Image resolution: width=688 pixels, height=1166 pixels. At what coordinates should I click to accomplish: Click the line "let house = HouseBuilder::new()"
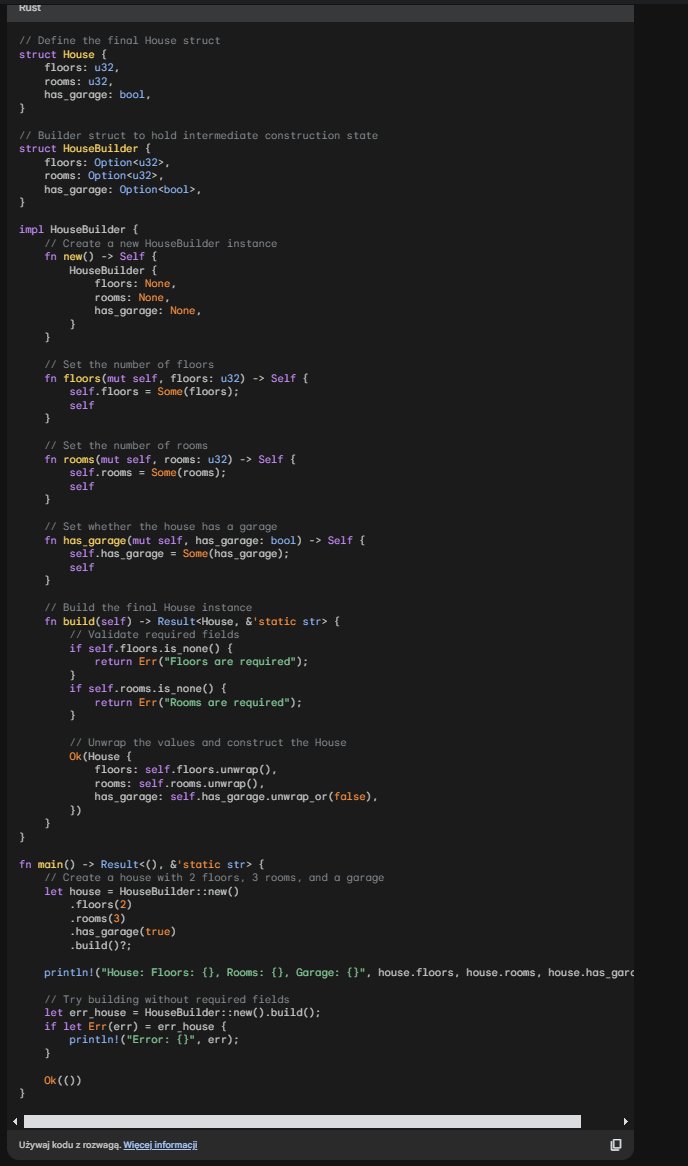pyautogui.click(x=142, y=892)
